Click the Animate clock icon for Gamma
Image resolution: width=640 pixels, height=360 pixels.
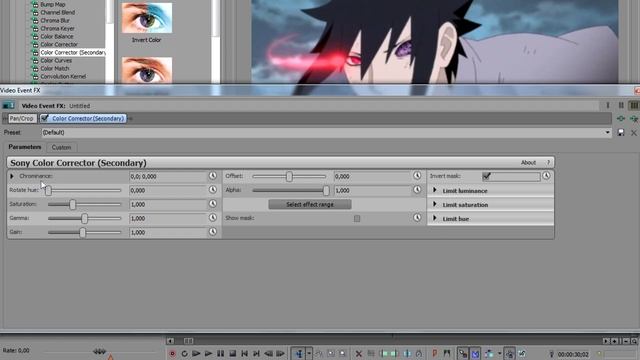213,218
